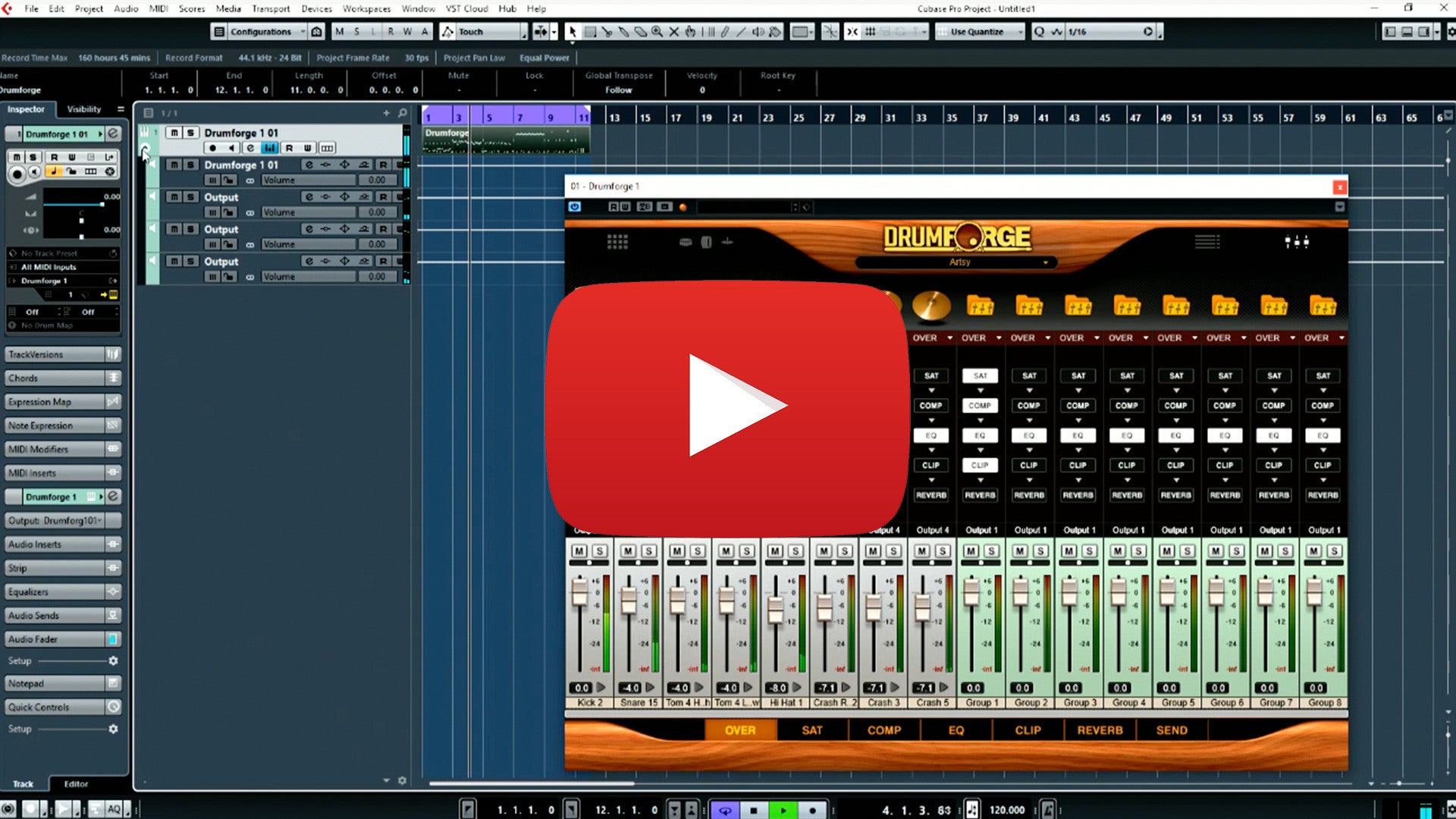Click the snap grid icon in the toolbar
The image size is (1456, 819).
871,32
